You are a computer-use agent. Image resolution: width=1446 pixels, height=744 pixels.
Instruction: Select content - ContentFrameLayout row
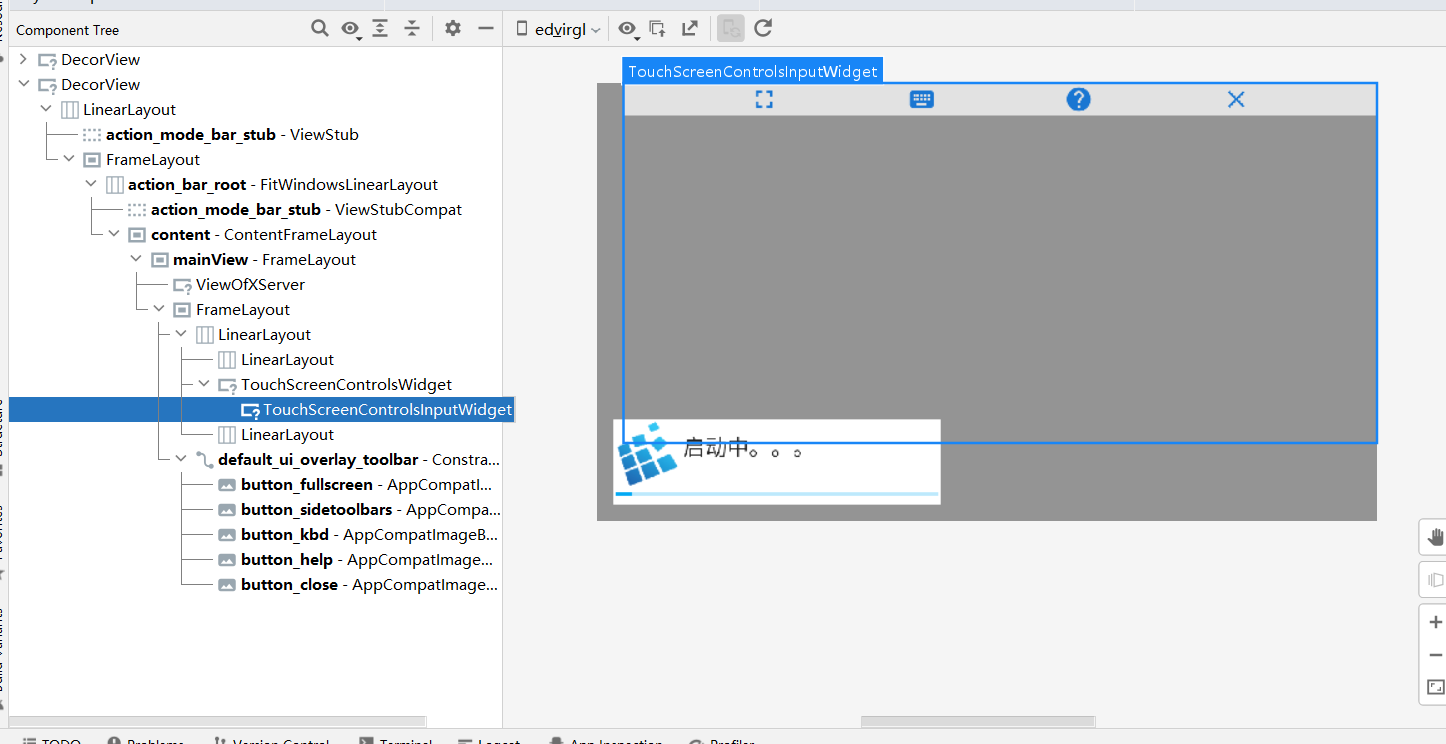tap(264, 234)
